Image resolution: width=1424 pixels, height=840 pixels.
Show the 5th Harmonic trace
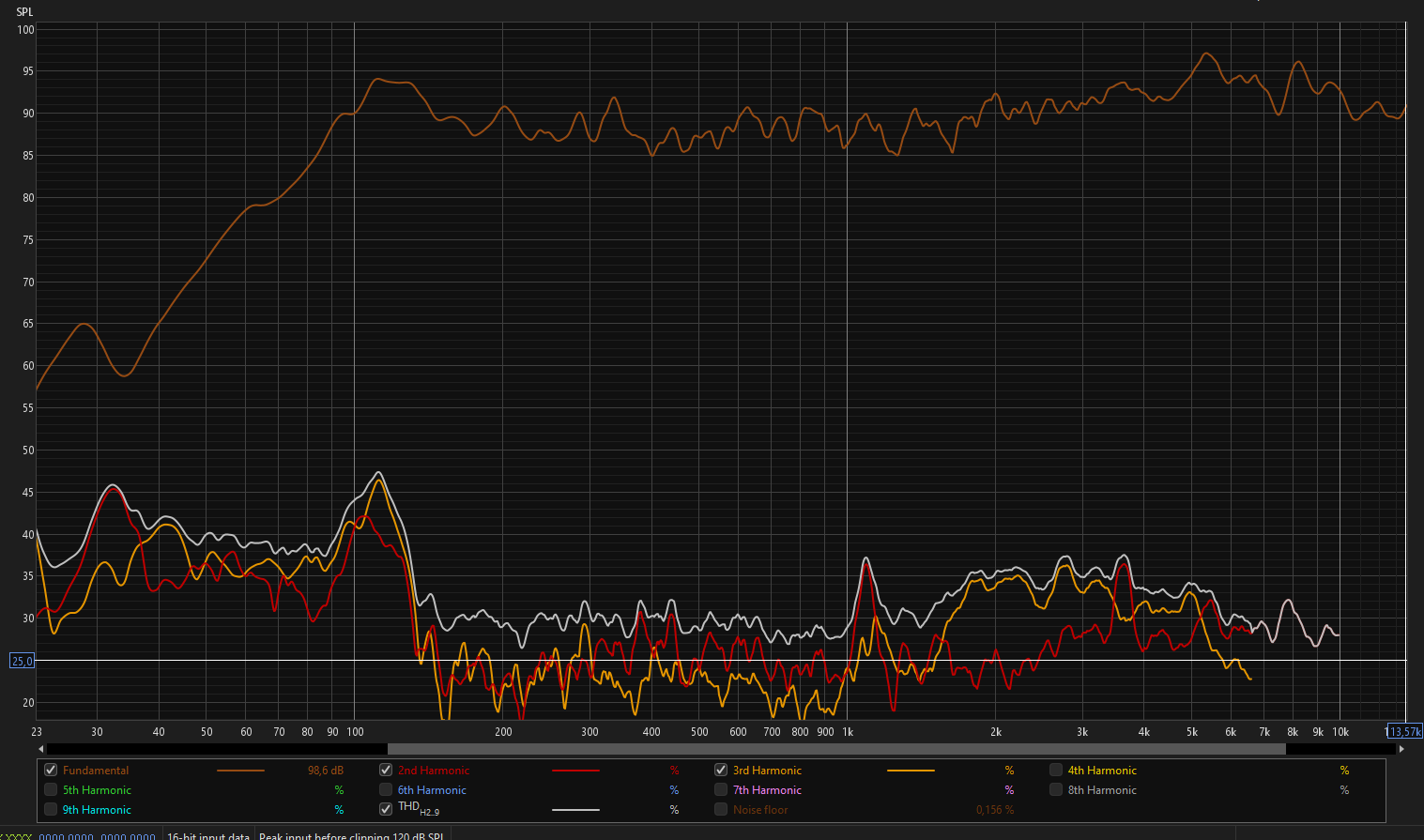(x=51, y=789)
